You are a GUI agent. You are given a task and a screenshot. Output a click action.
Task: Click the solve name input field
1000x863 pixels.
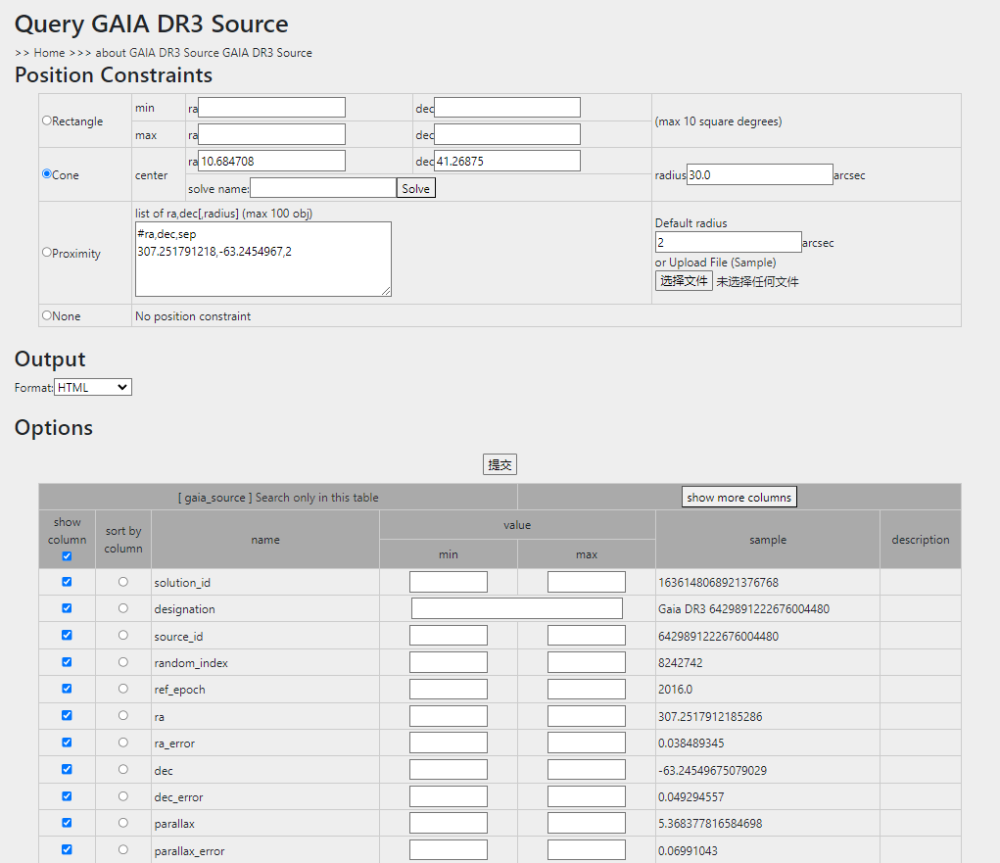323,188
